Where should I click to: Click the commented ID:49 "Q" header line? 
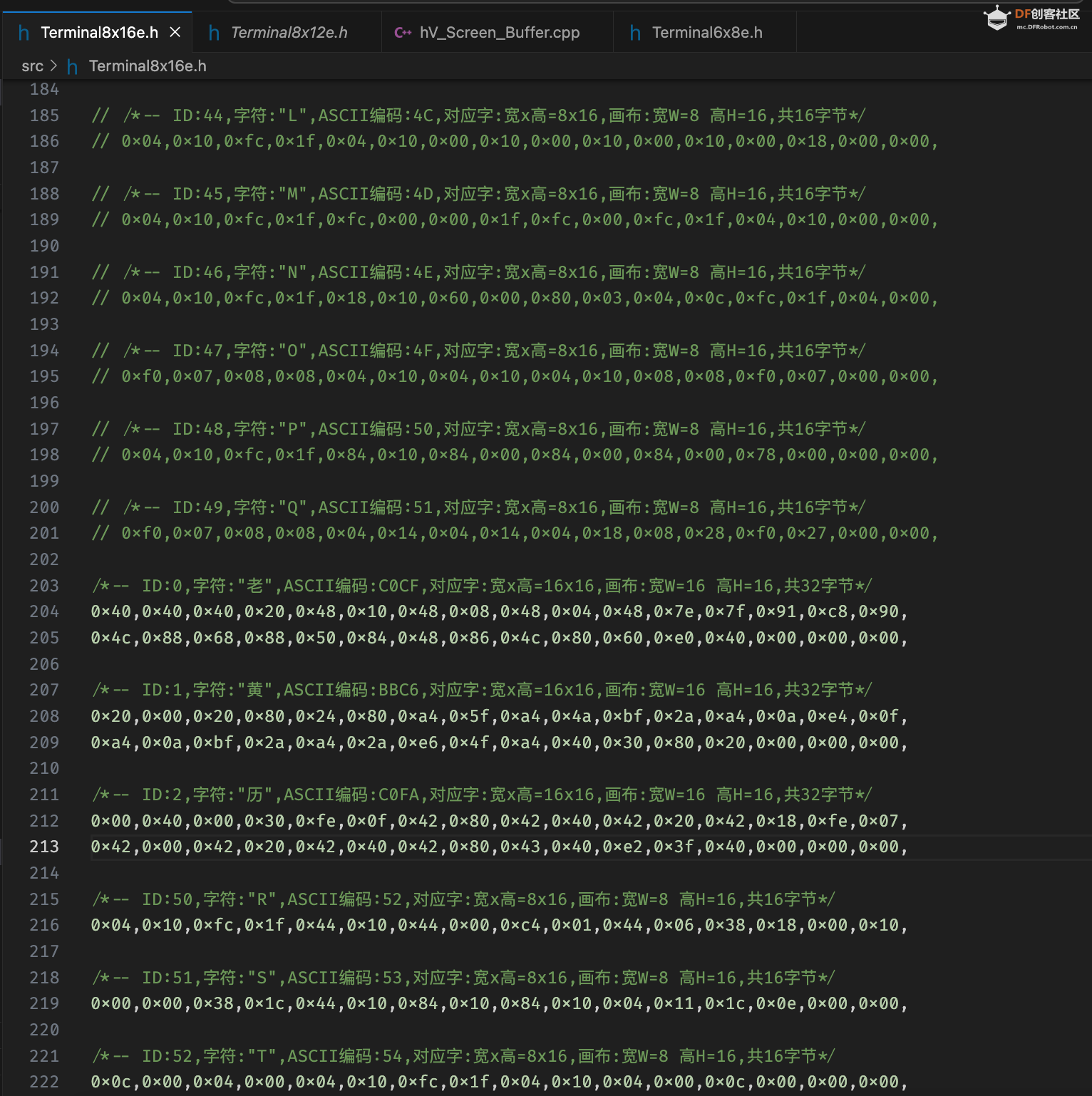coord(478,507)
